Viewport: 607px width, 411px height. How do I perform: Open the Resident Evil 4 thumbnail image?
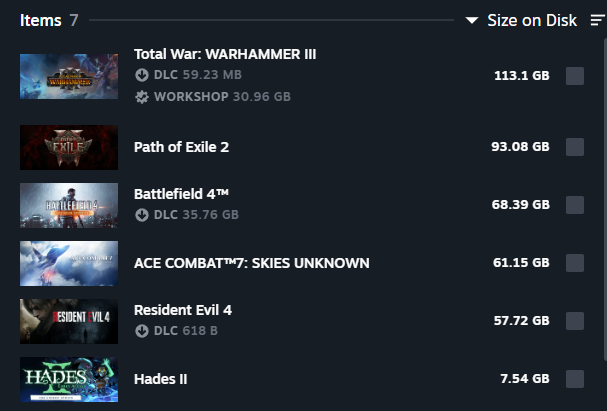pyautogui.click(x=69, y=321)
